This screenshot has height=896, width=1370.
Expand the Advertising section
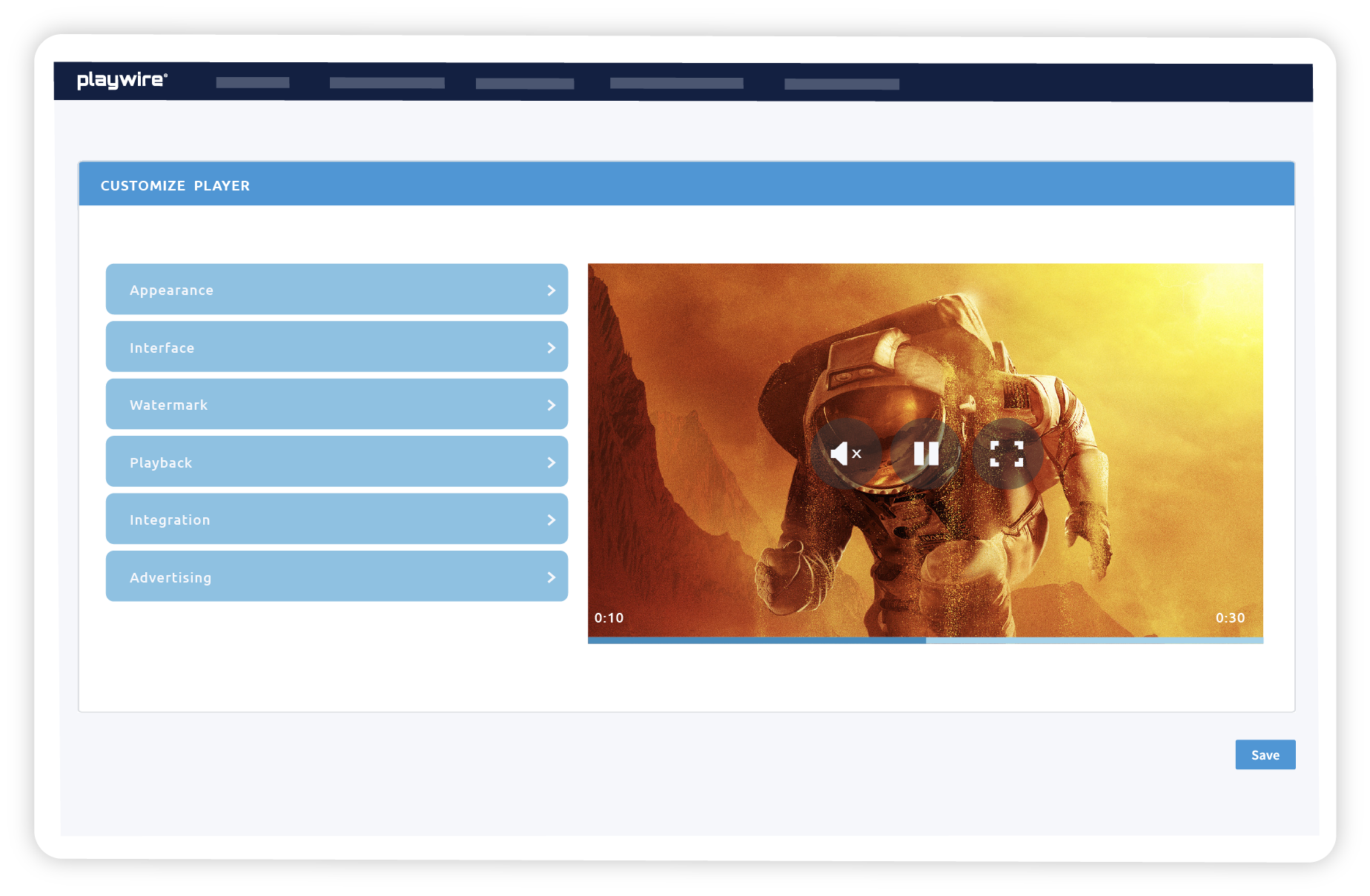337,577
